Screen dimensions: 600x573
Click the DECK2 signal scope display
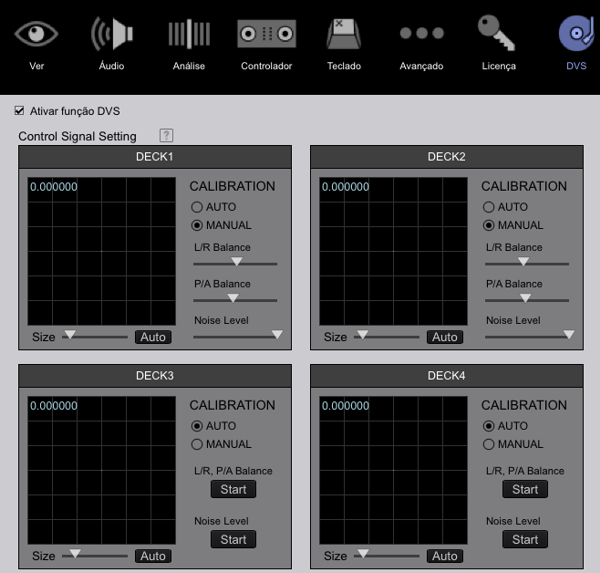click(x=393, y=251)
